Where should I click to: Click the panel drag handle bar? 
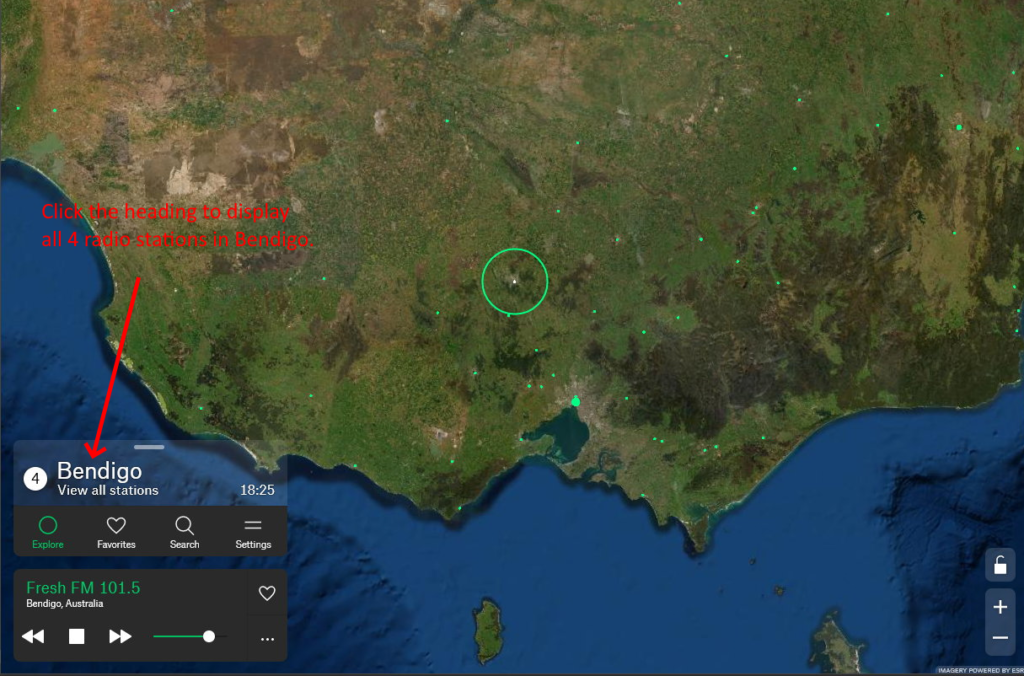point(150,447)
